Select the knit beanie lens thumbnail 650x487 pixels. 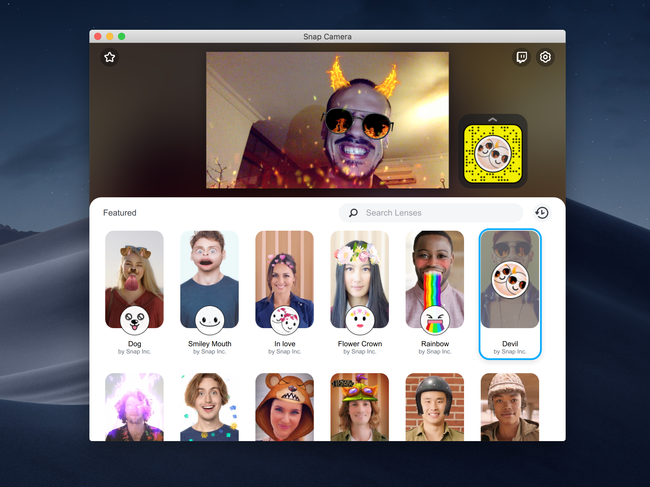coord(510,407)
